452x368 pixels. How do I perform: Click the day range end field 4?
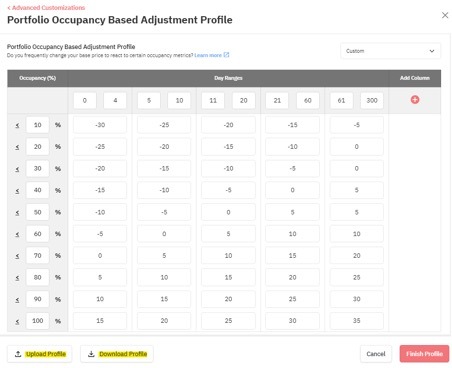pos(115,100)
